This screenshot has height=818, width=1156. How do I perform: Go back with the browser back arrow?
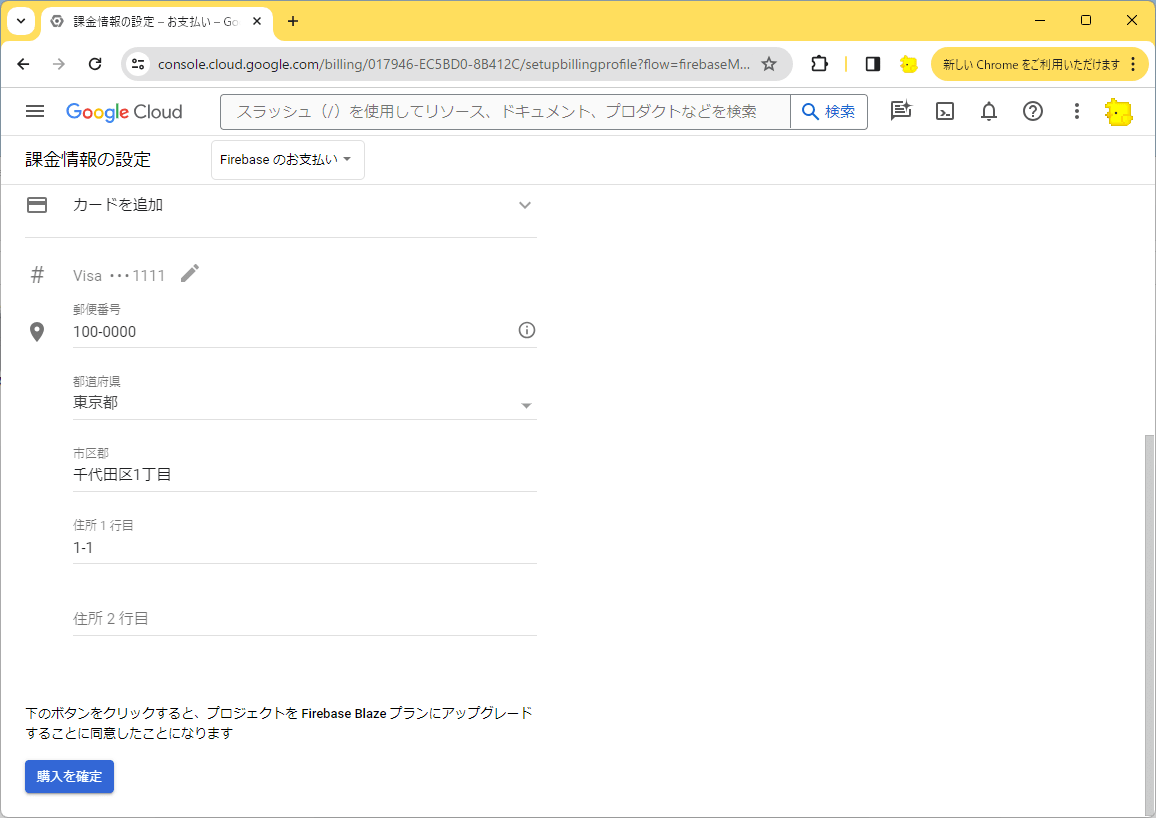tap(24, 64)
